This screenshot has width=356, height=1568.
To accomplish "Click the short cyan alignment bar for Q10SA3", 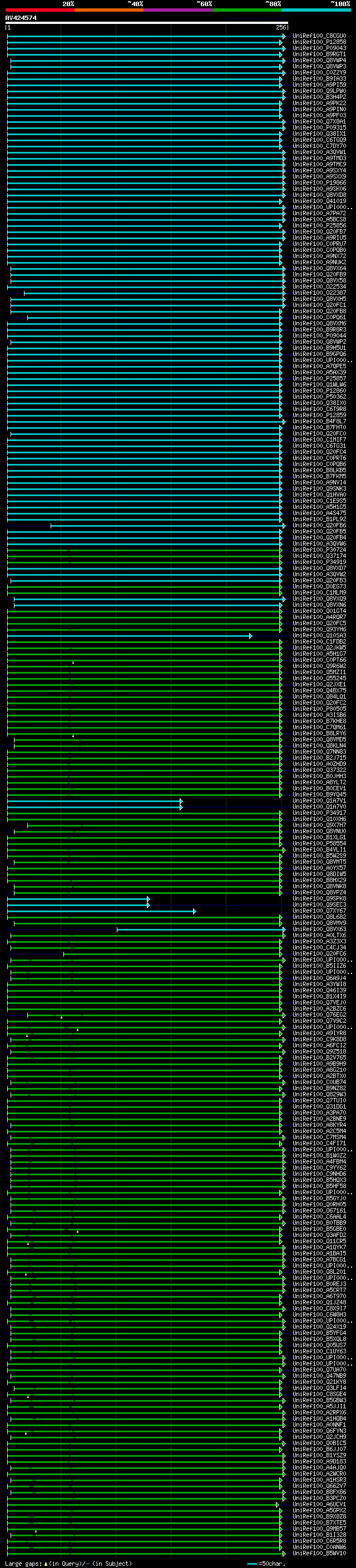I will [129, 635].
